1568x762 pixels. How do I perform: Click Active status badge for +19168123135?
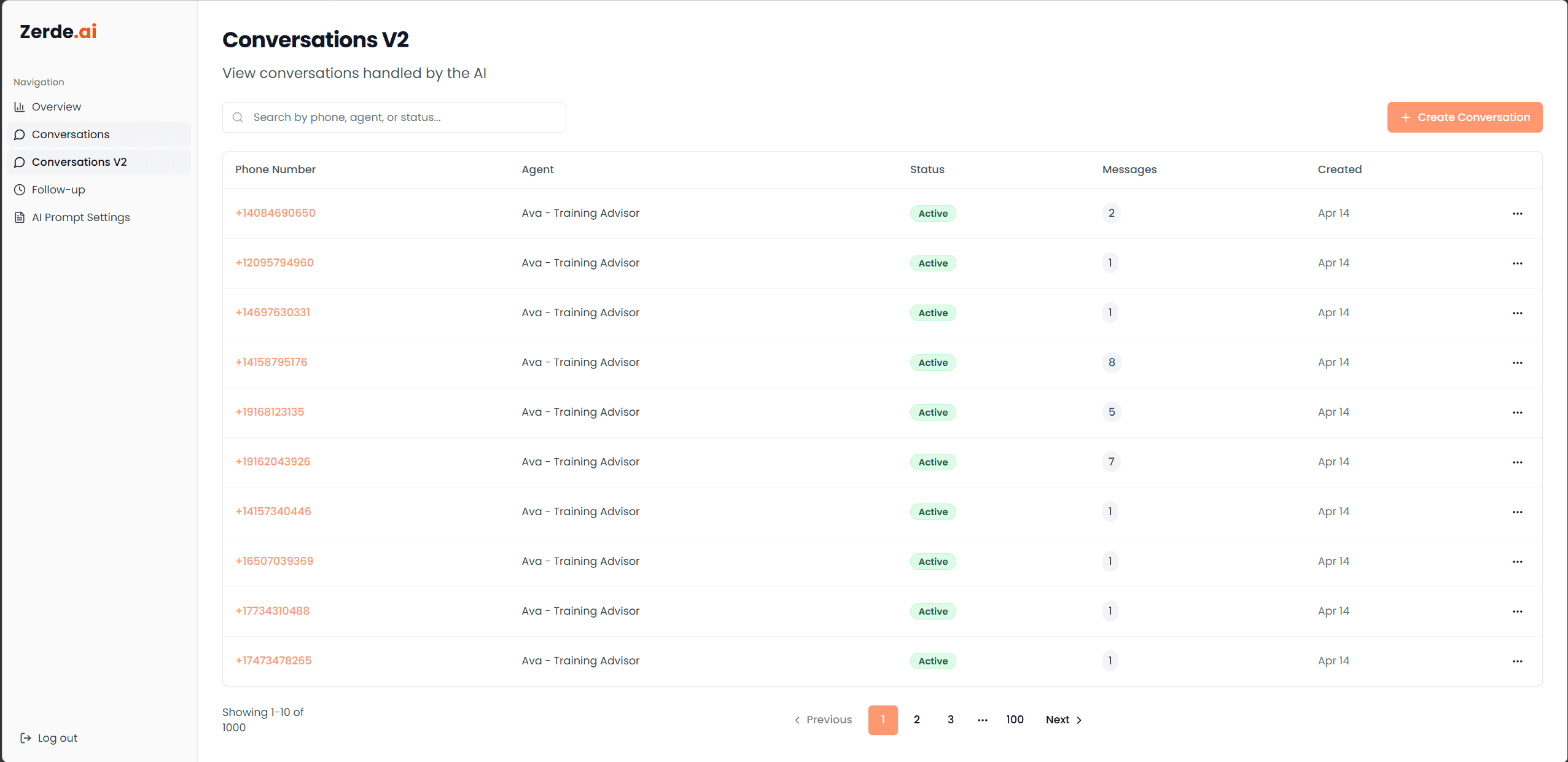pos(932,413)
